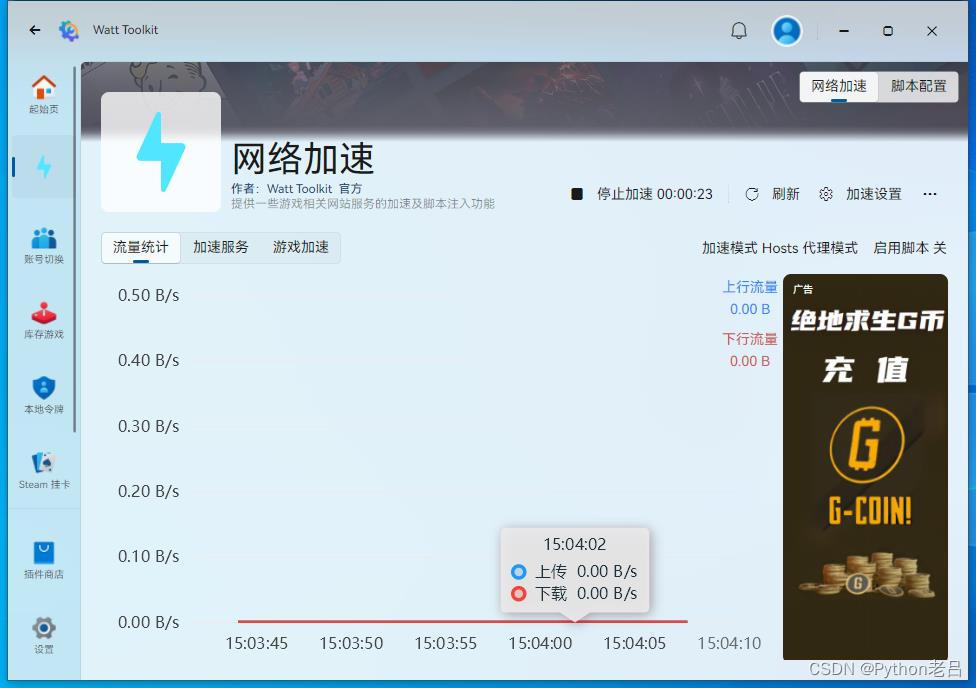This screenshot has height=688, width=976.
Task: Click the 15:04:00 time label
Action: [x=540, y=643]
